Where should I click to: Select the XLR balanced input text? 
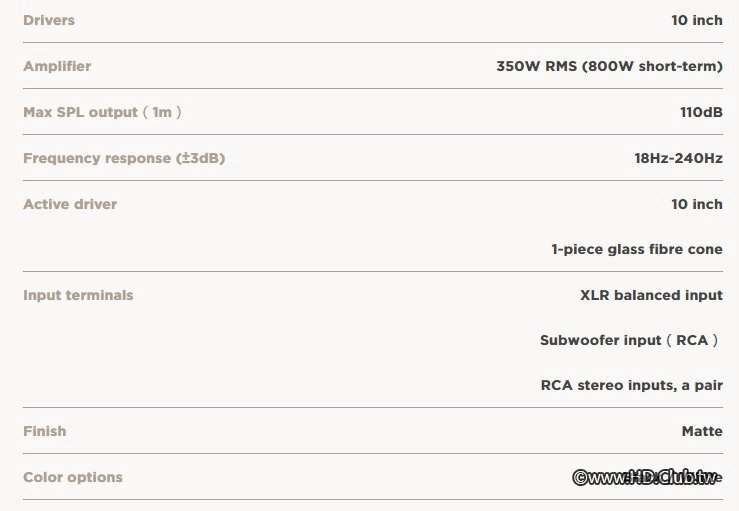click(x=651, y=295)
